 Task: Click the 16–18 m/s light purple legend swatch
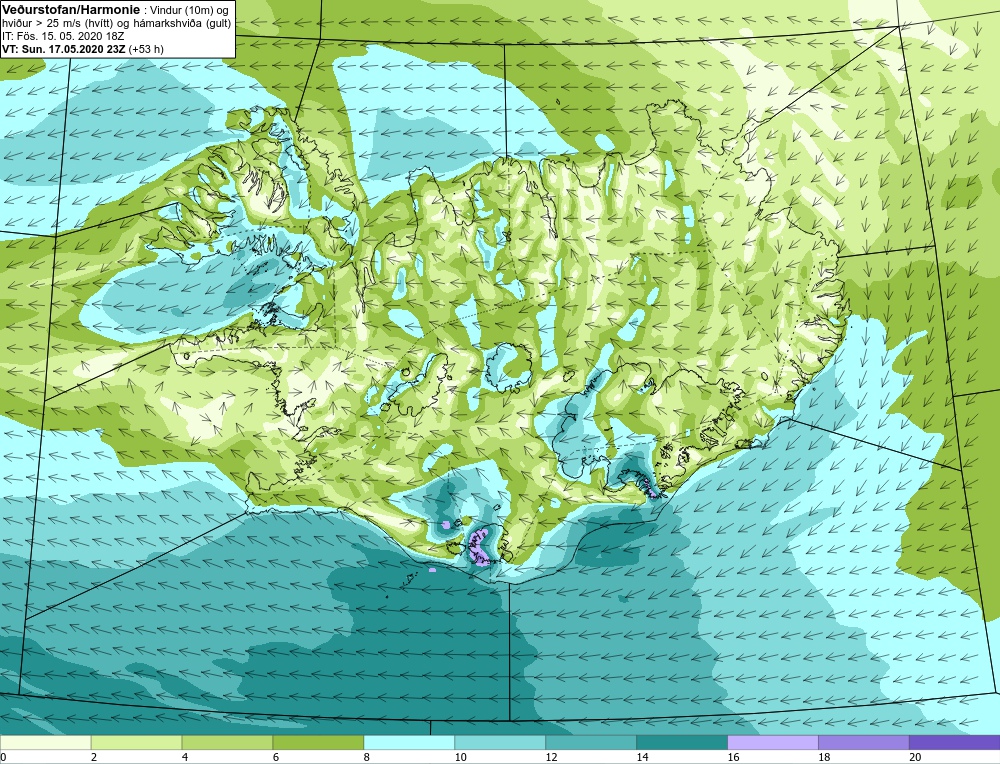click(x=773, y=743)
